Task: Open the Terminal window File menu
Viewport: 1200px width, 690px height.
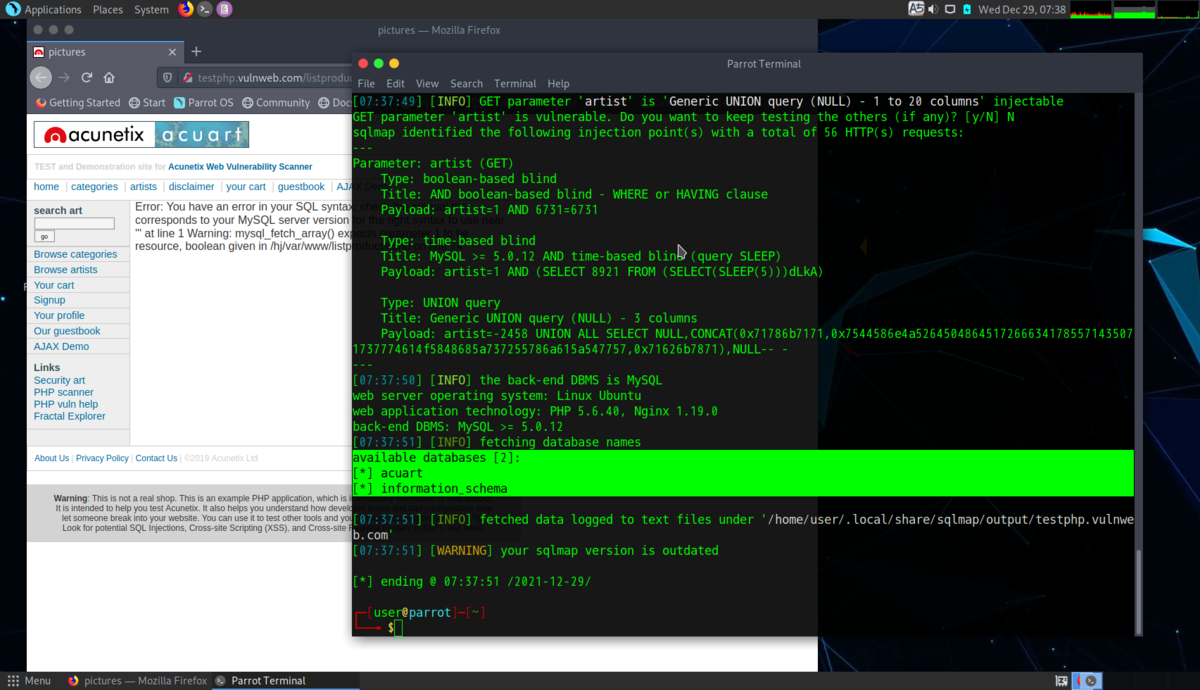Action: click(366, 84)
